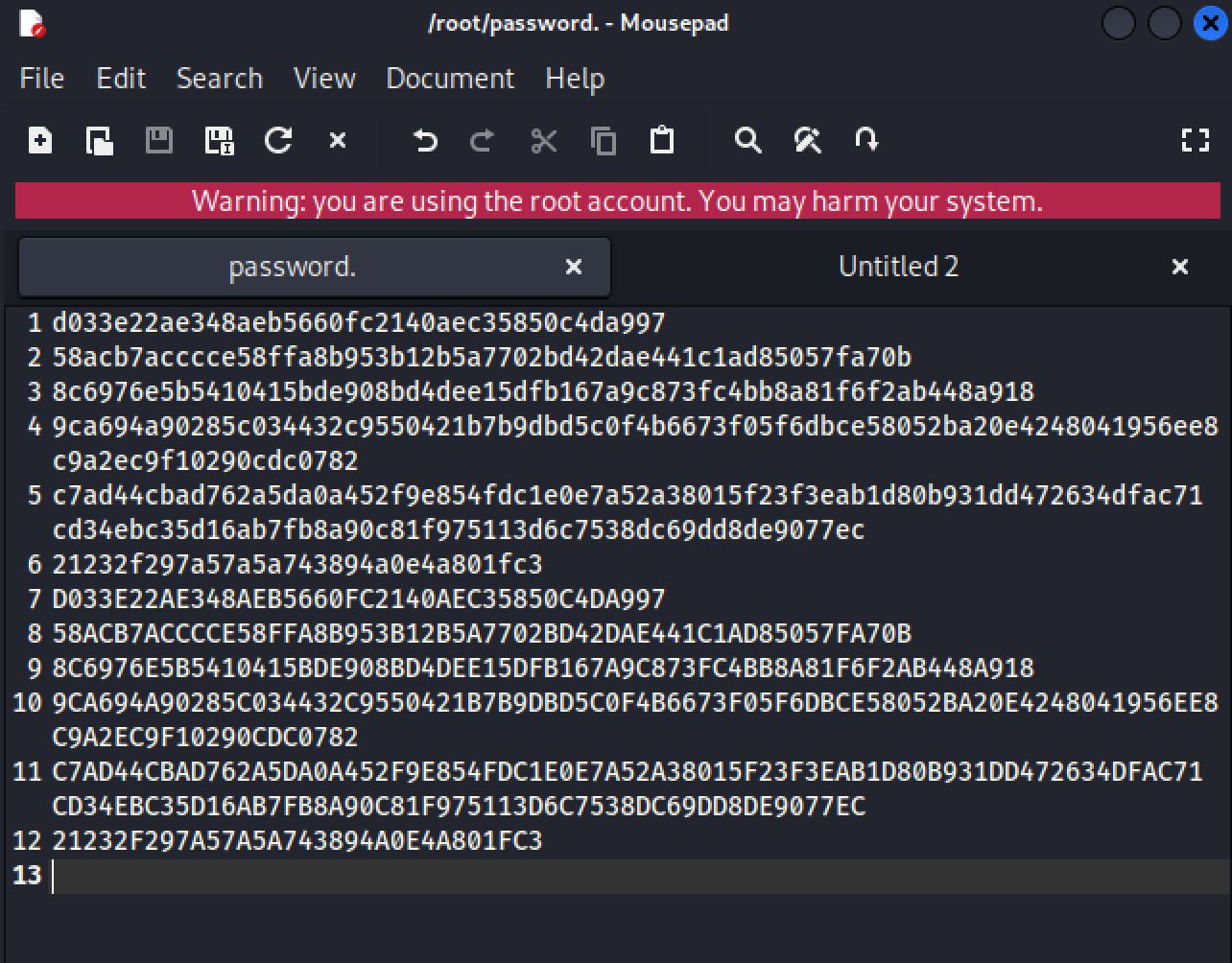The image size is (1232, 963).
Task: Paste from clipboard using toolbar icon
Action: coord(662,141)
